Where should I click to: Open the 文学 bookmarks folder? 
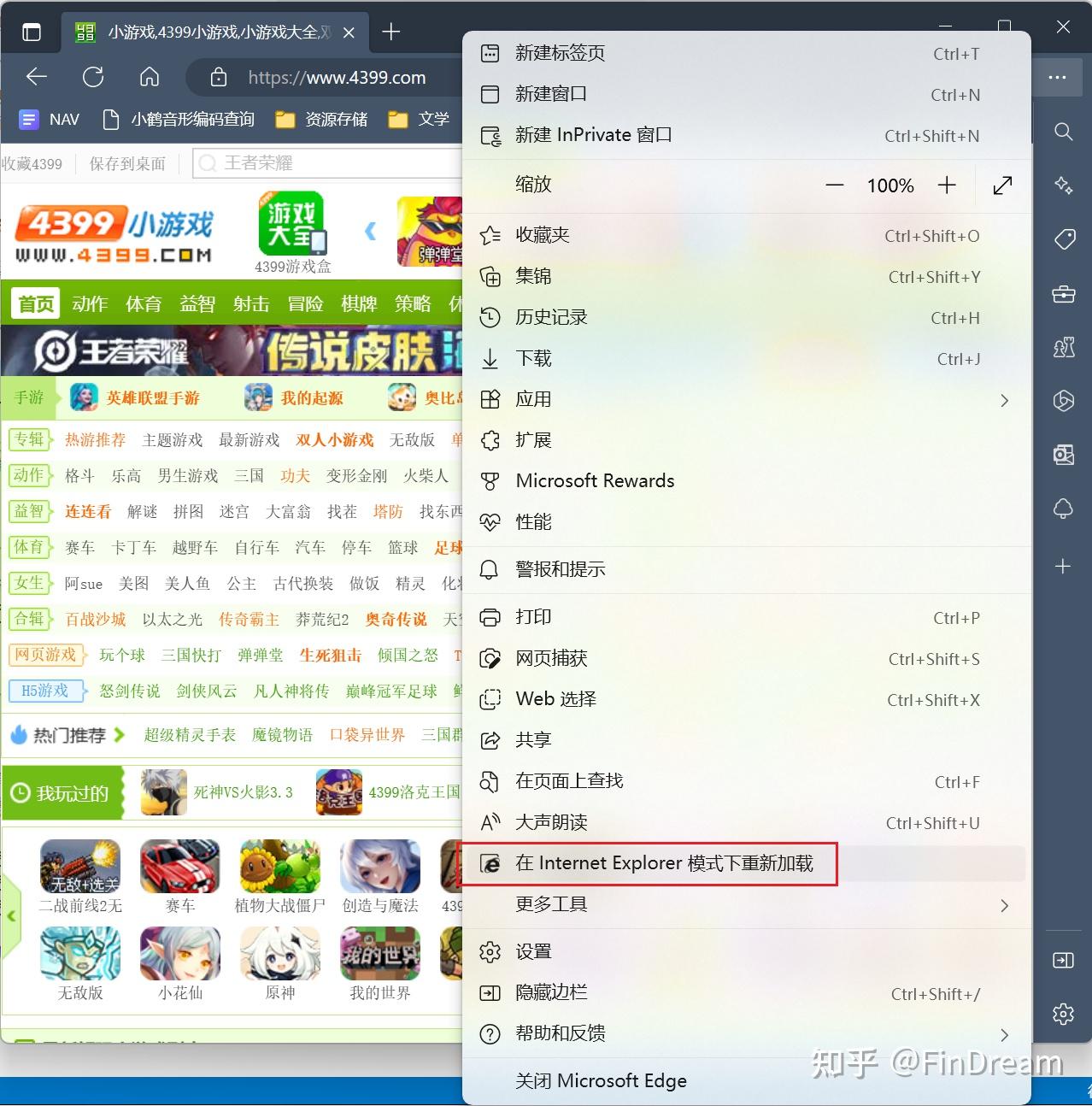pyautogui.click(x=419, y=120)
